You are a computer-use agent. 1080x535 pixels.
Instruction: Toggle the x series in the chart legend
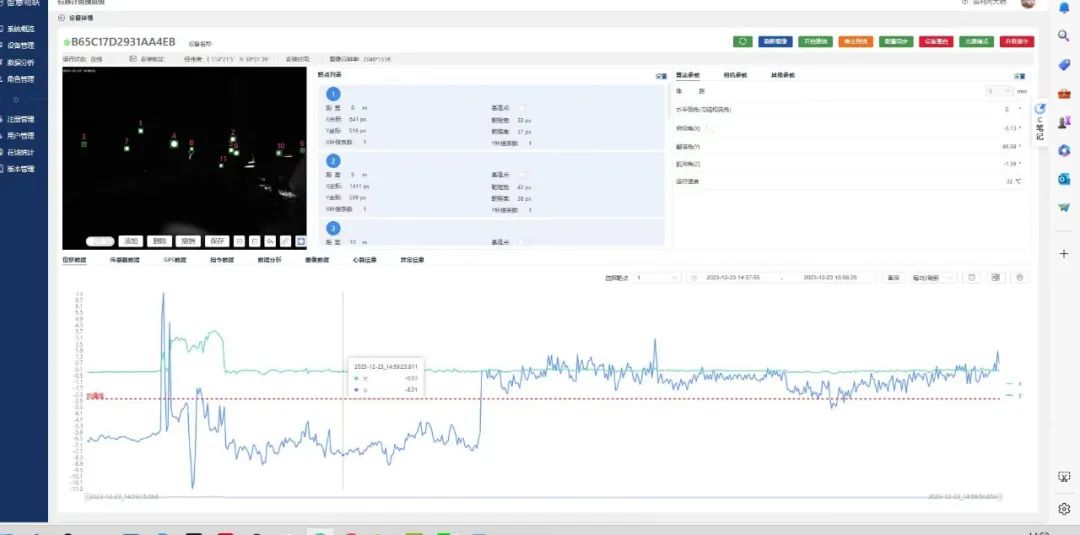pos(1014,384)
